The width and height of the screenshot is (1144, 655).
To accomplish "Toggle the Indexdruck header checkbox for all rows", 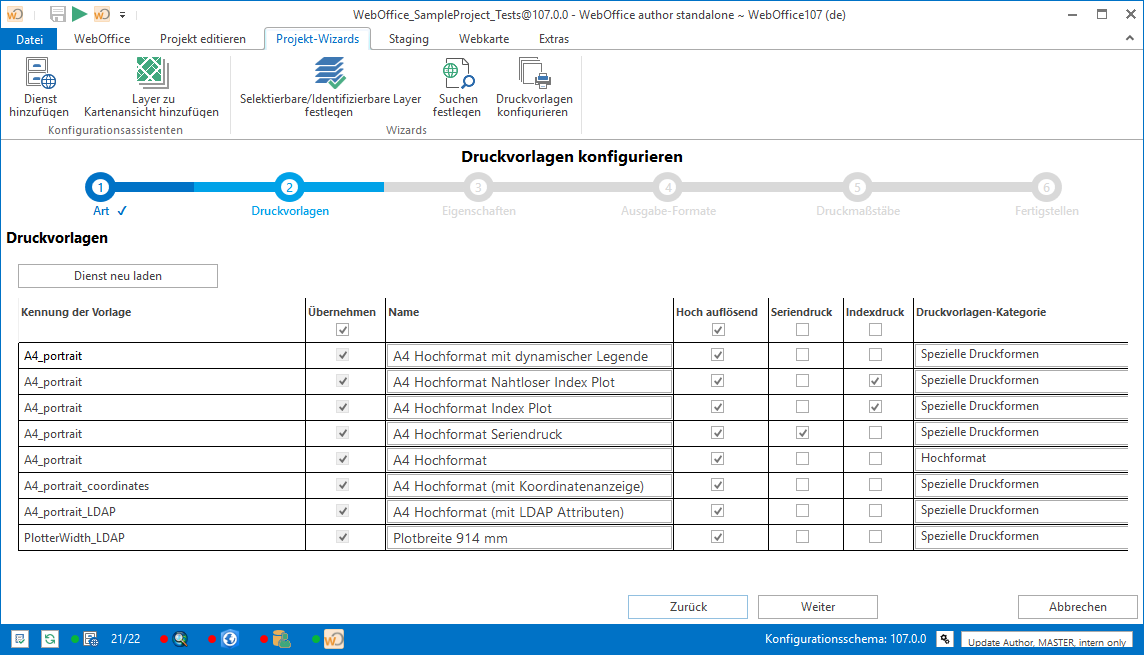I will click(x=876, y=329).
